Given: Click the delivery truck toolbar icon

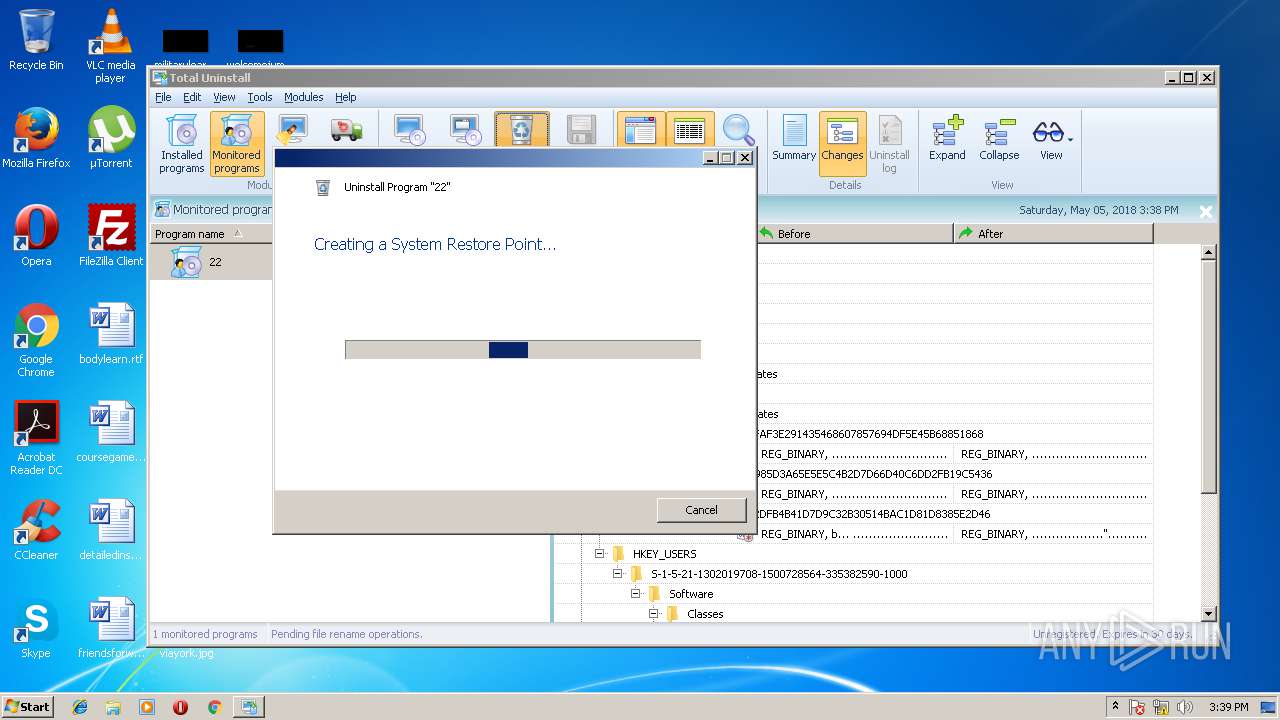Looking at the screenshot, I should 347,131.
